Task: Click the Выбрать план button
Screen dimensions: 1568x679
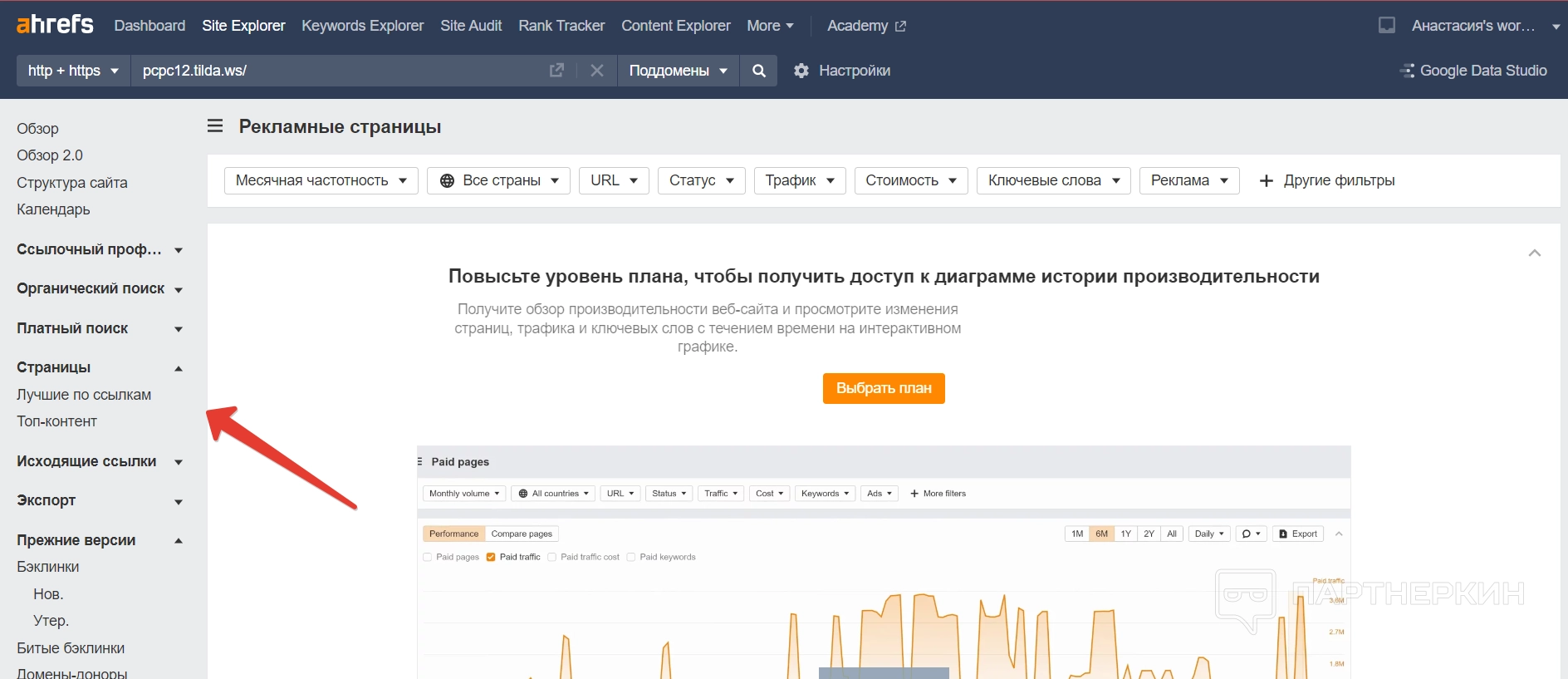Action: 884,388
